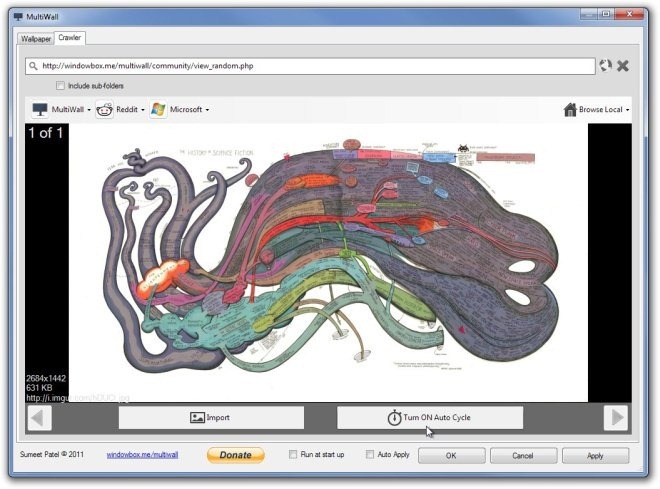Expand the Browse Local dropdown arrow
The height and width of the screenshot is (489, 660).
(627, 110)
